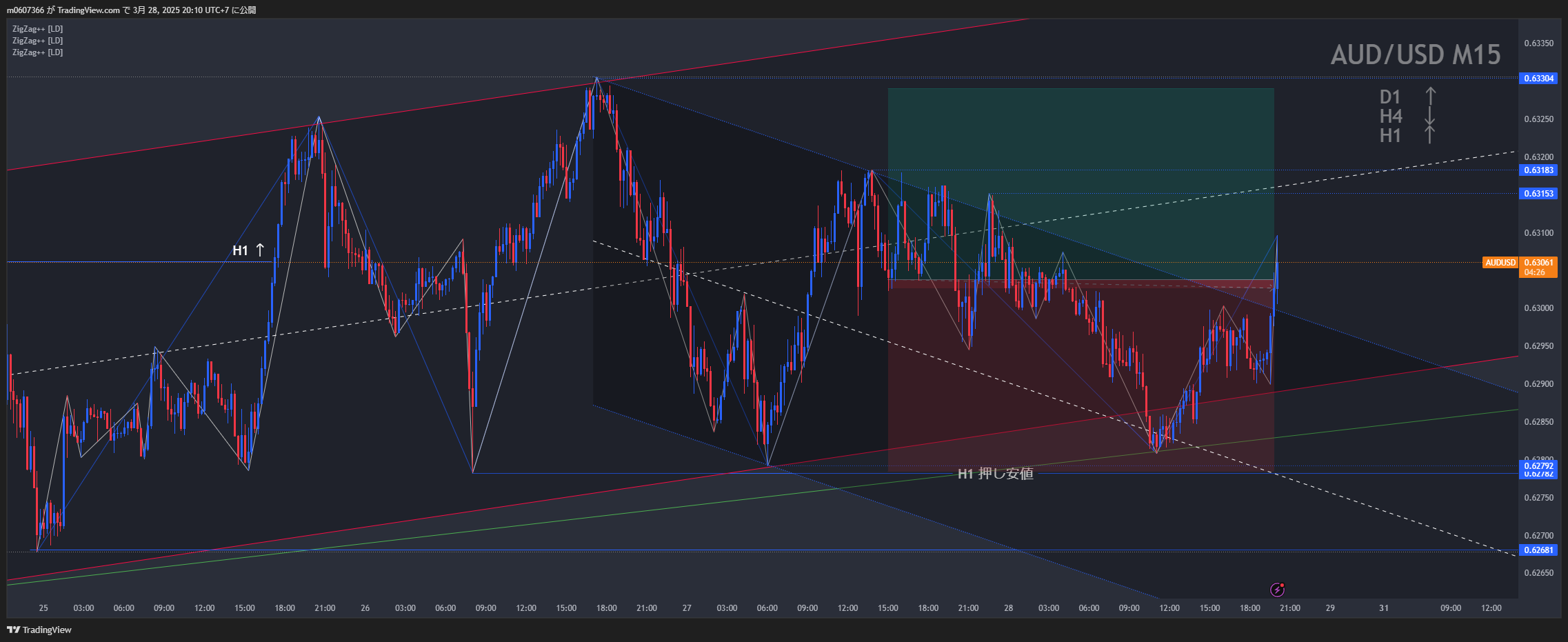Click the 0.62681 blue price label
Screen dimensions: 1568x642
click(1538, 550)
